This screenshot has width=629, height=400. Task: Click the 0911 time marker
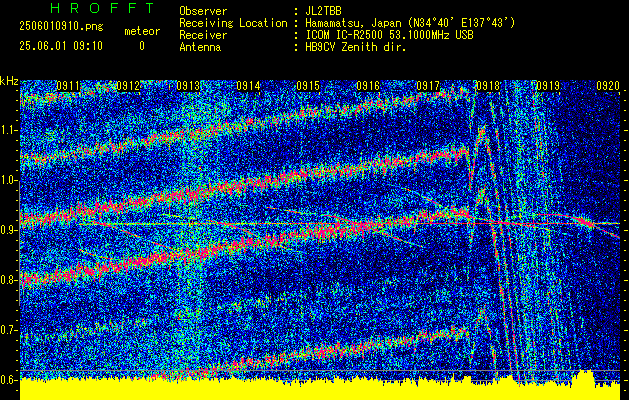68,85
